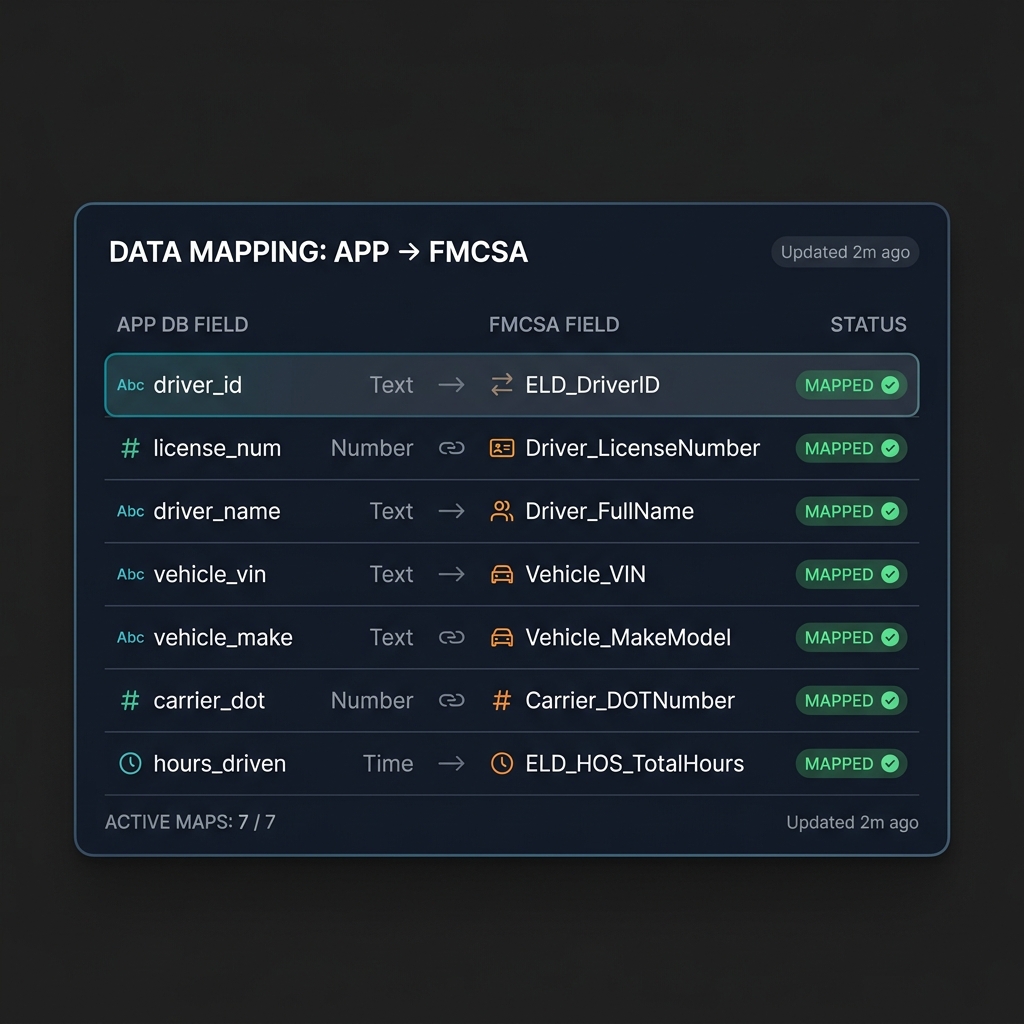Image resolution: width=1024 pixels, height=1024 pixels.
Task: Click the Number type label for license_num
Action: 372,448
